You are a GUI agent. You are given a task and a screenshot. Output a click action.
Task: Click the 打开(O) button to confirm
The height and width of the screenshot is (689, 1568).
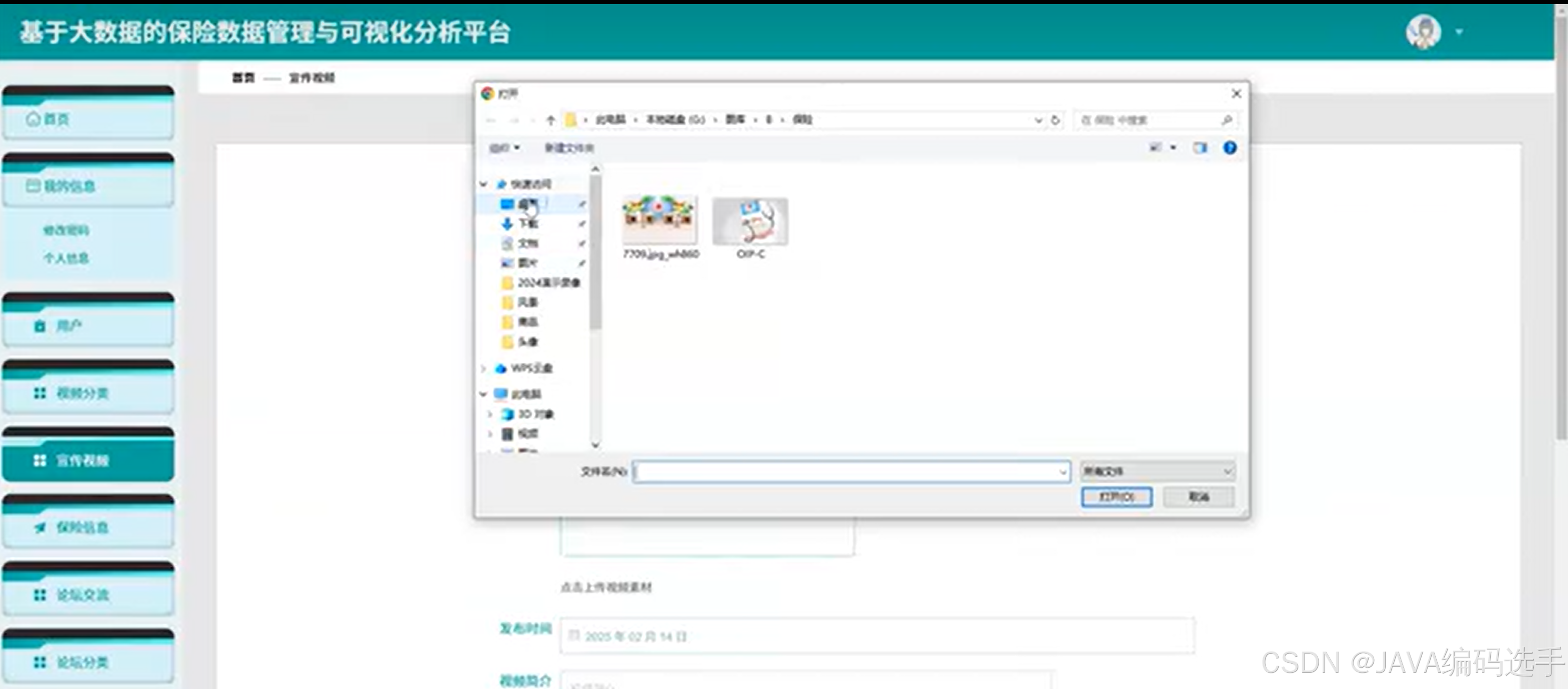pyautogui.click(x=1116, y=497)
